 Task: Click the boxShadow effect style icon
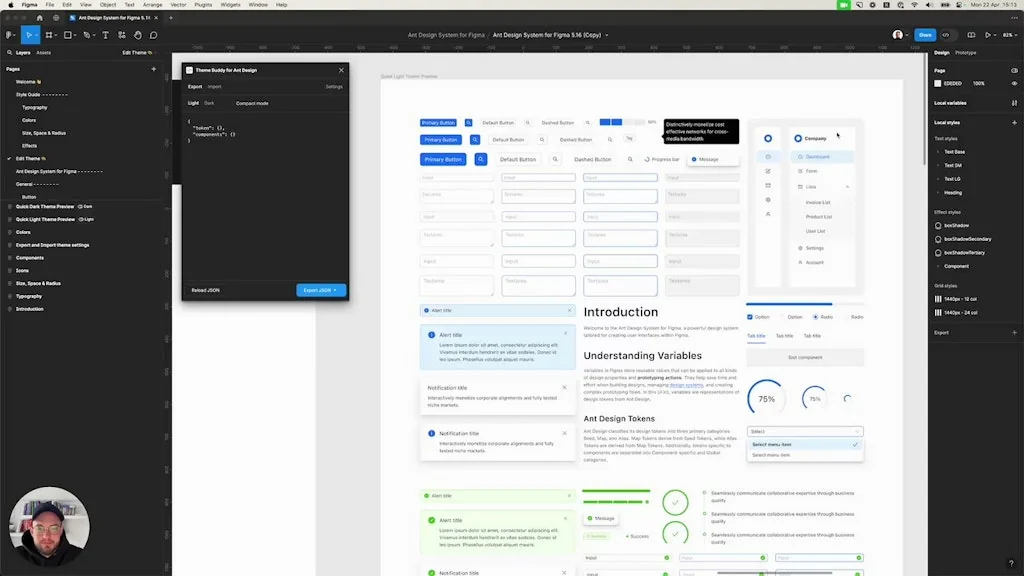pyautogui.click(x=937, y=225)
